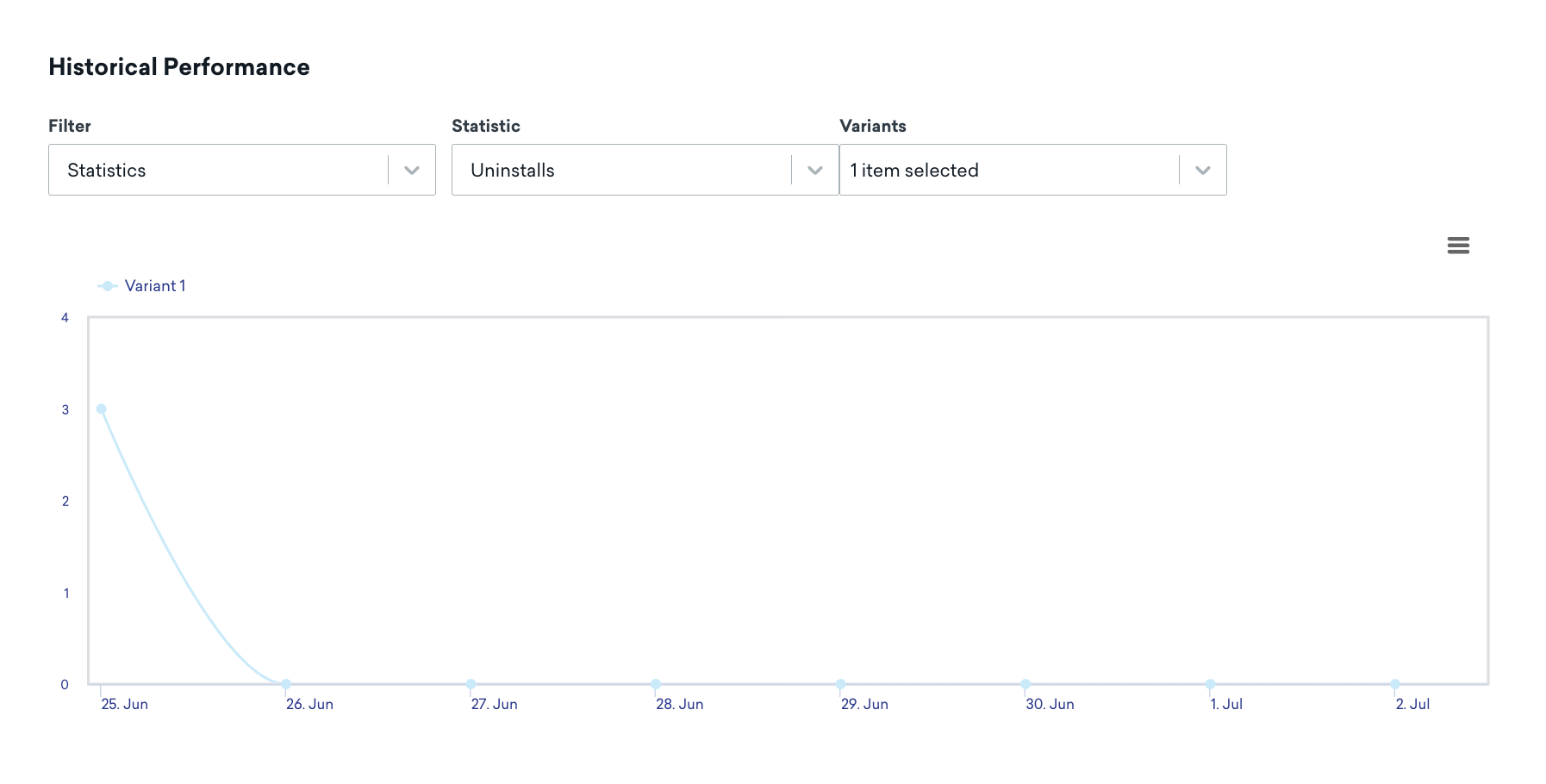Click the chevron arrow in Statistic dropdown

(815, 171)
